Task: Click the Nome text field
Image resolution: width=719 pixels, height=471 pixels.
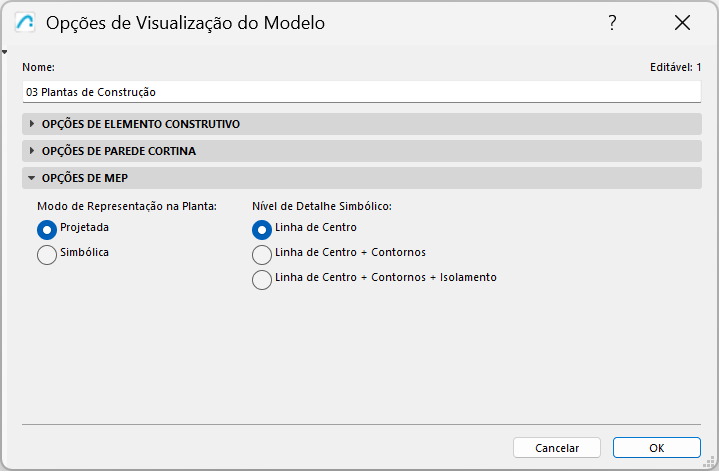Action: click(361, 91)
